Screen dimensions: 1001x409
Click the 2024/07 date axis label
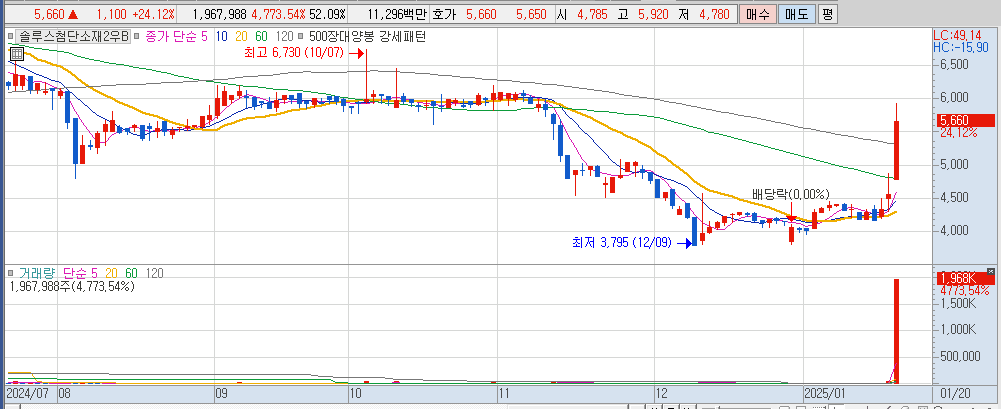click(x=25, y=393)
